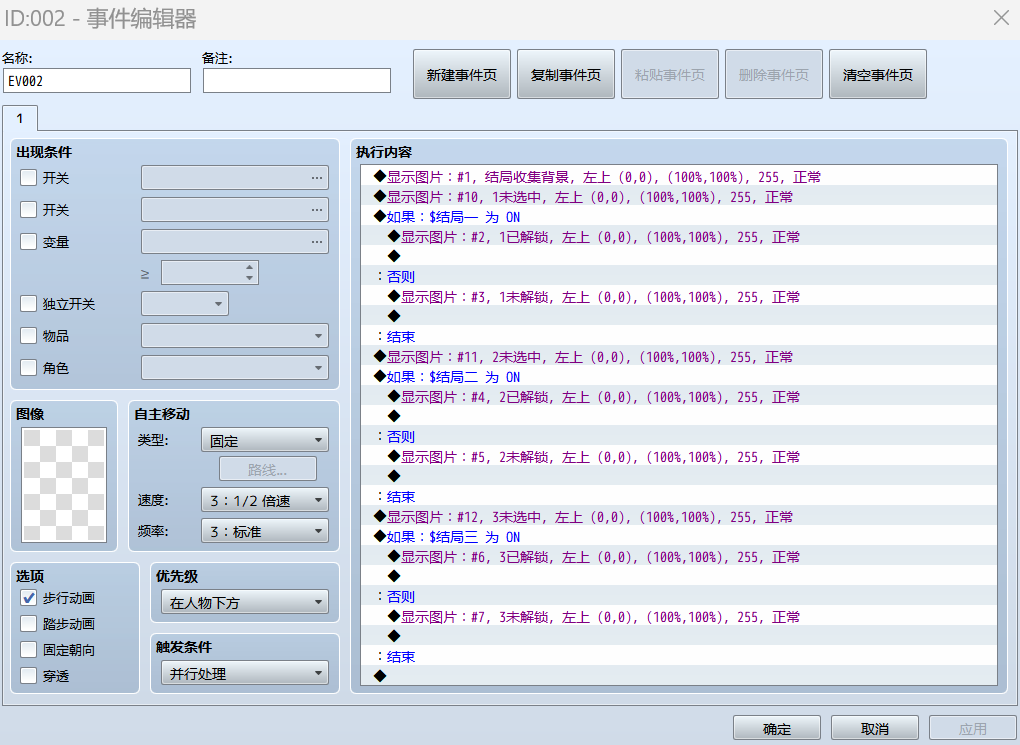This screenshot has width=1020, height=745.
Task: Select command 显示图片 #3 1未解锁
Action: 678,297
